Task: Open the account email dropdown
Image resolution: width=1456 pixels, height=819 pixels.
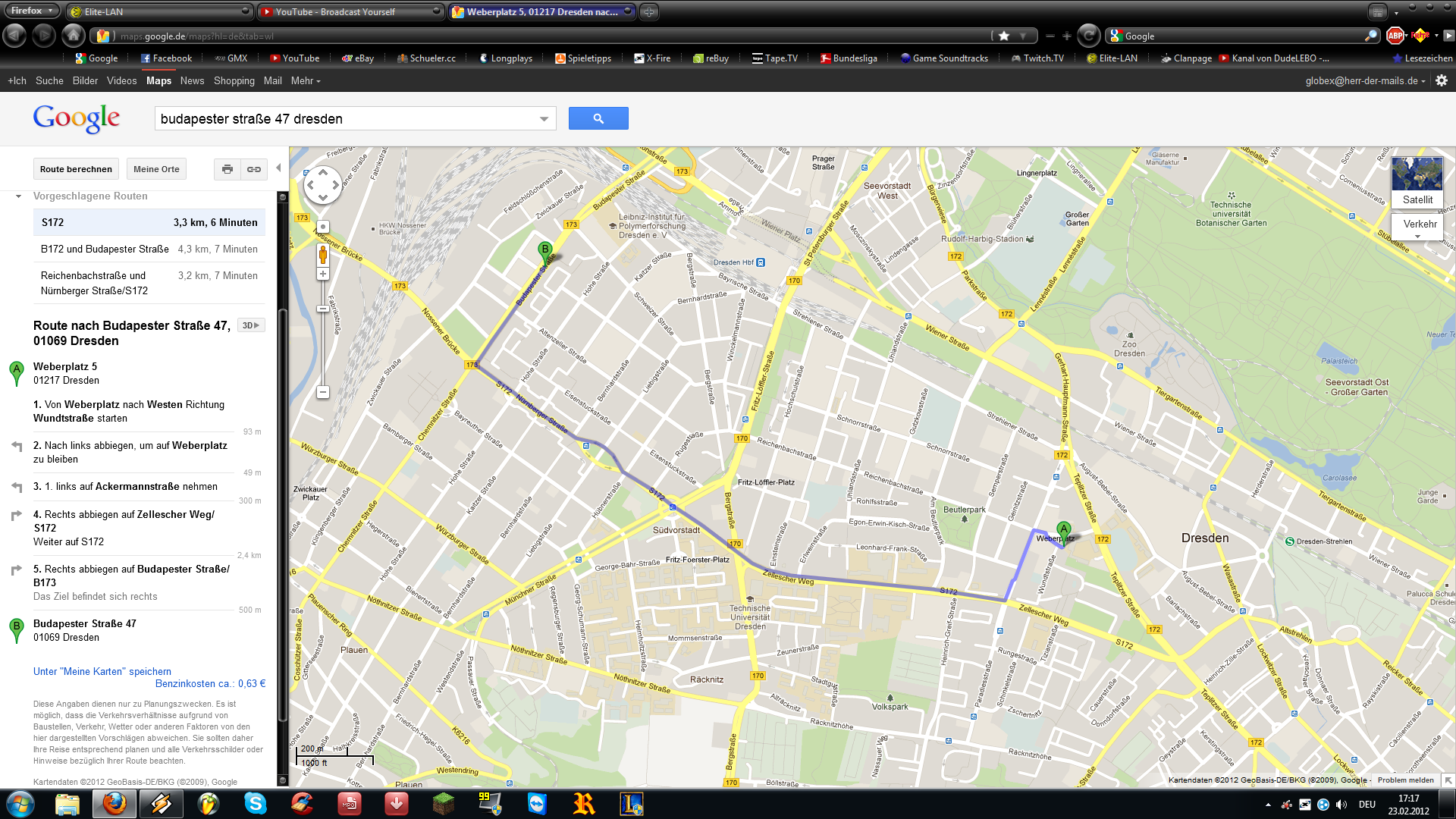Action: tap(1365, 80)
